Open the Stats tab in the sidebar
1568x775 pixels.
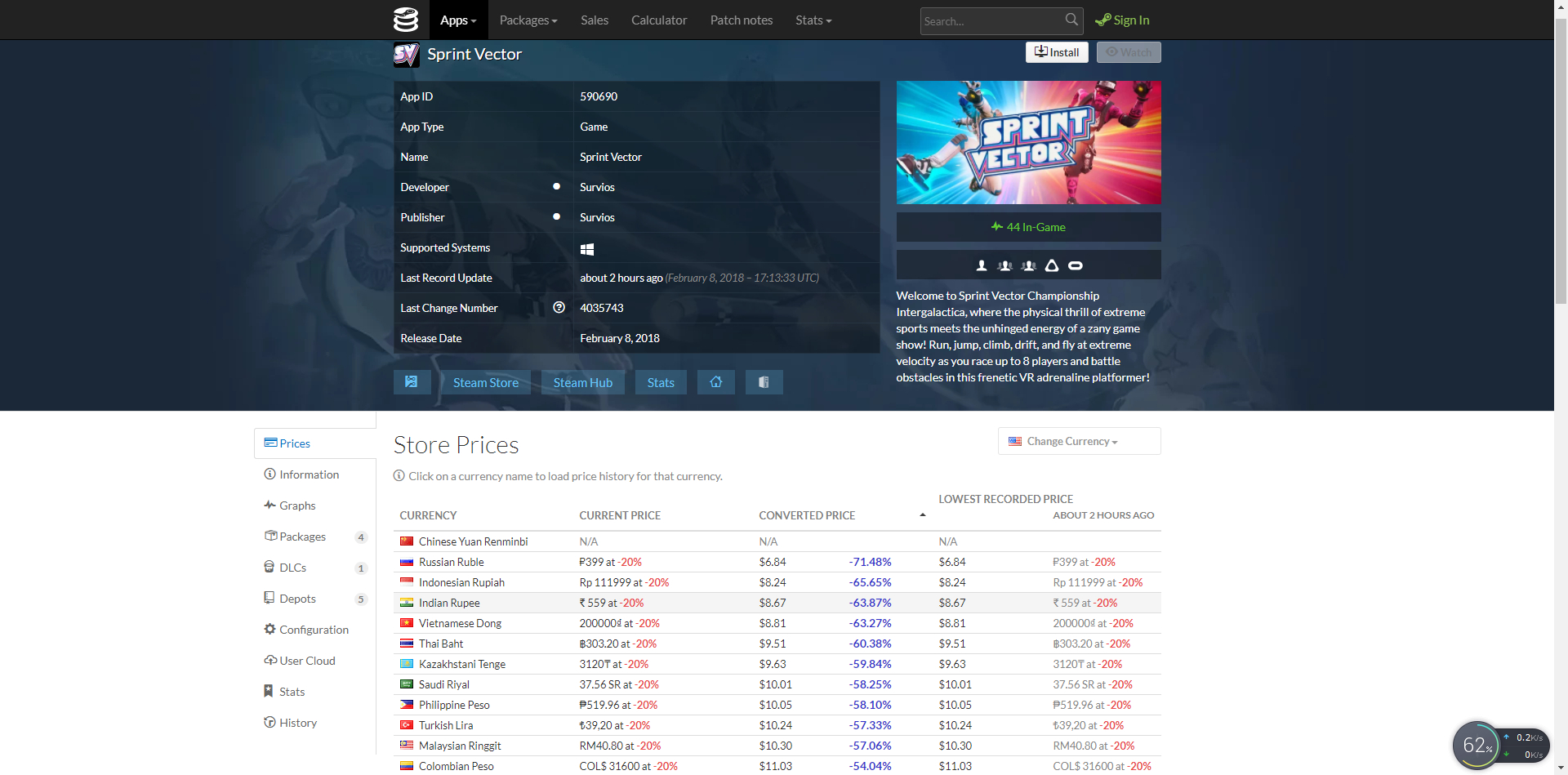point(315,692)
